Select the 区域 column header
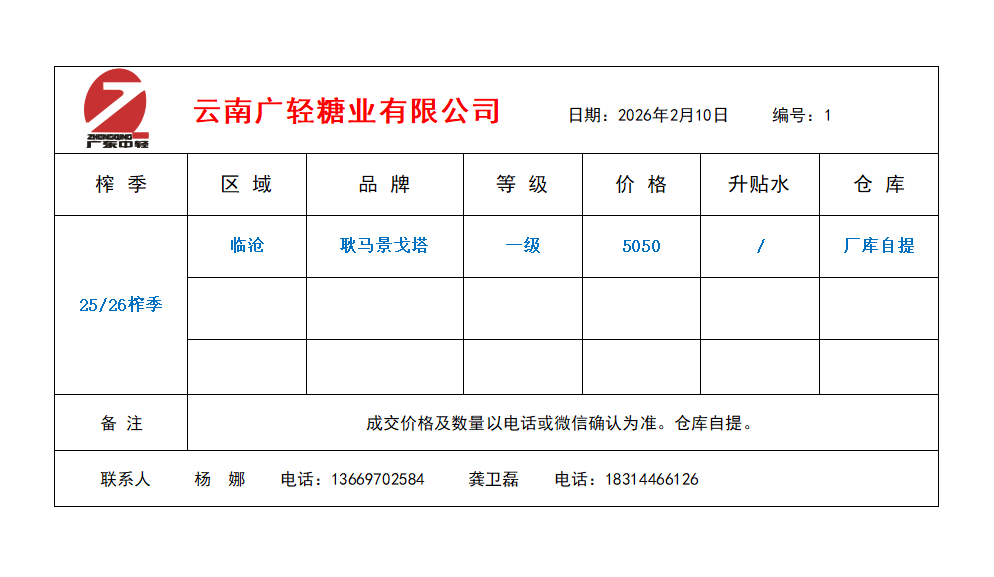 (x=246, y=184)
